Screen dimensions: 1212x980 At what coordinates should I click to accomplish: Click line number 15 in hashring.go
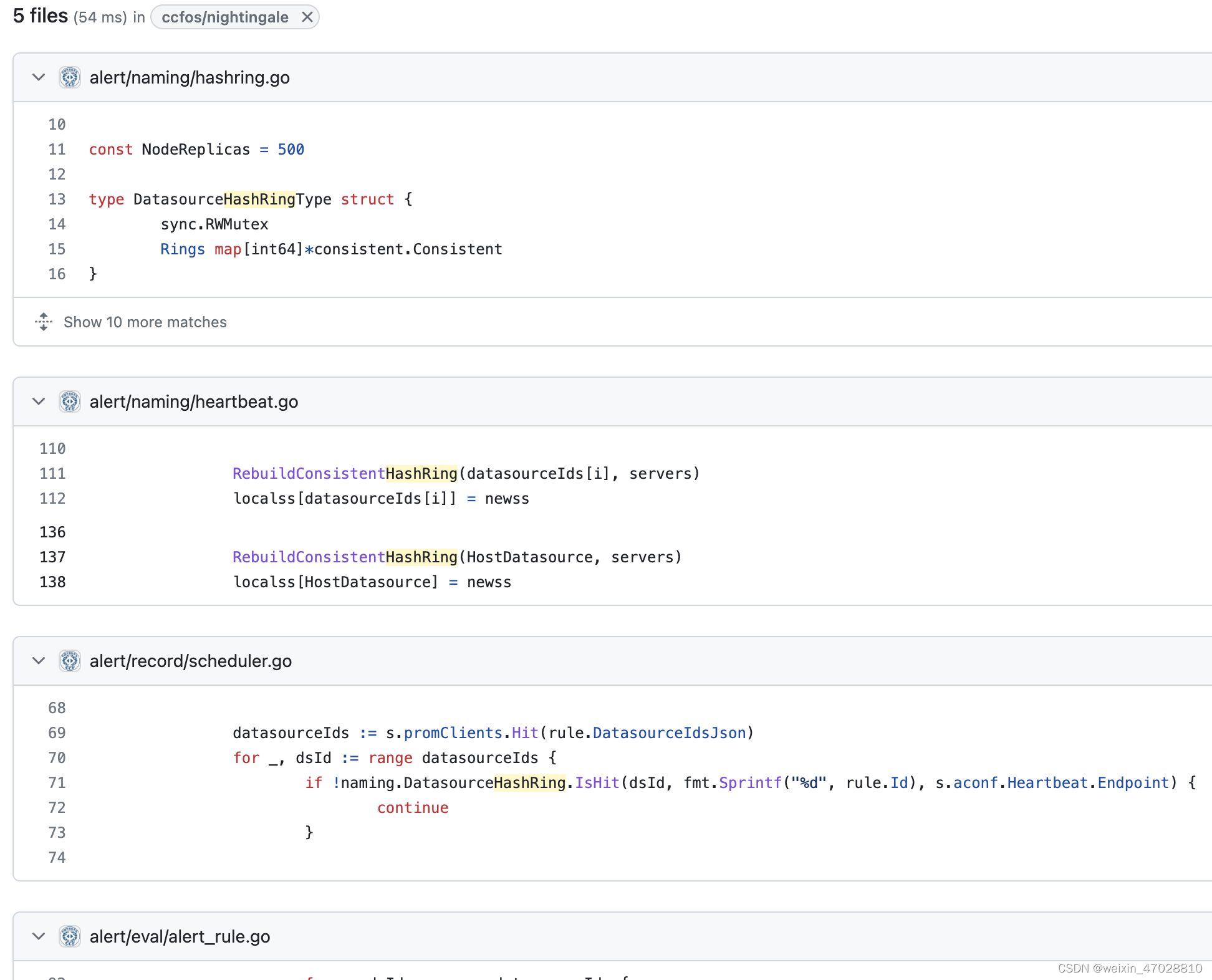pos(57,249)
